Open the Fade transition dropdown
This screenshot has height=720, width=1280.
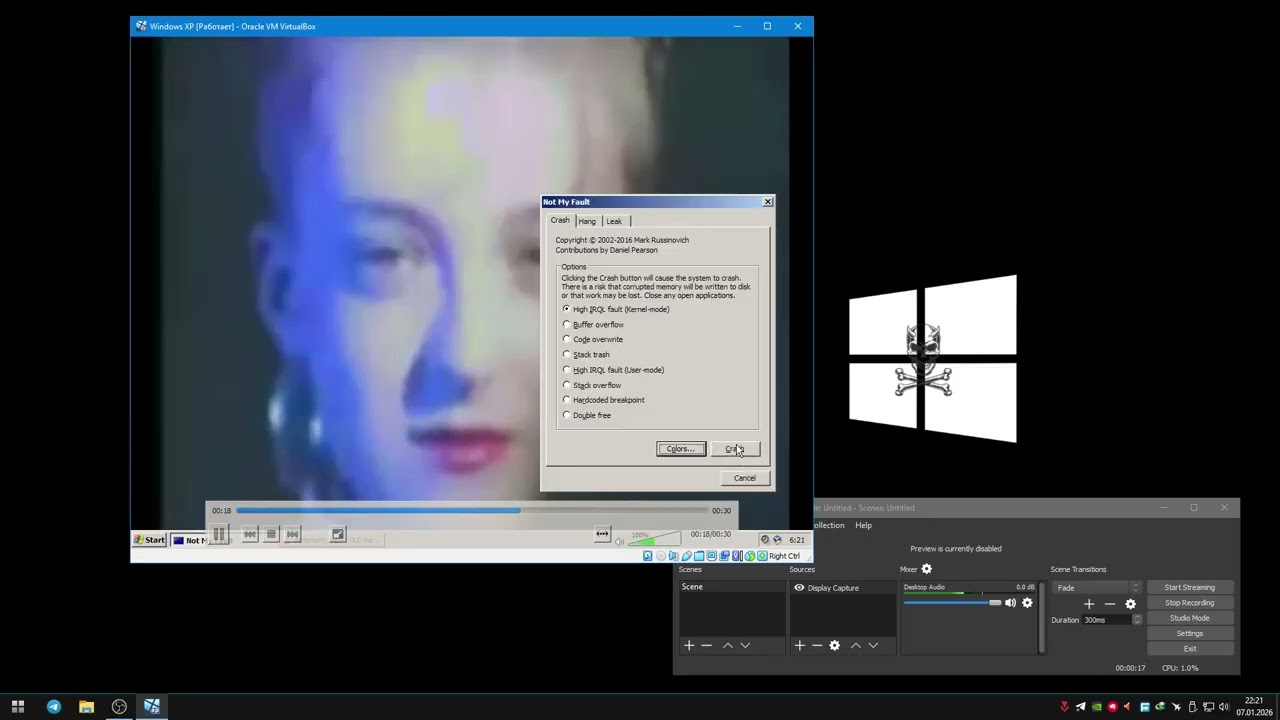pyautogui.click(x=1096, y=588)
